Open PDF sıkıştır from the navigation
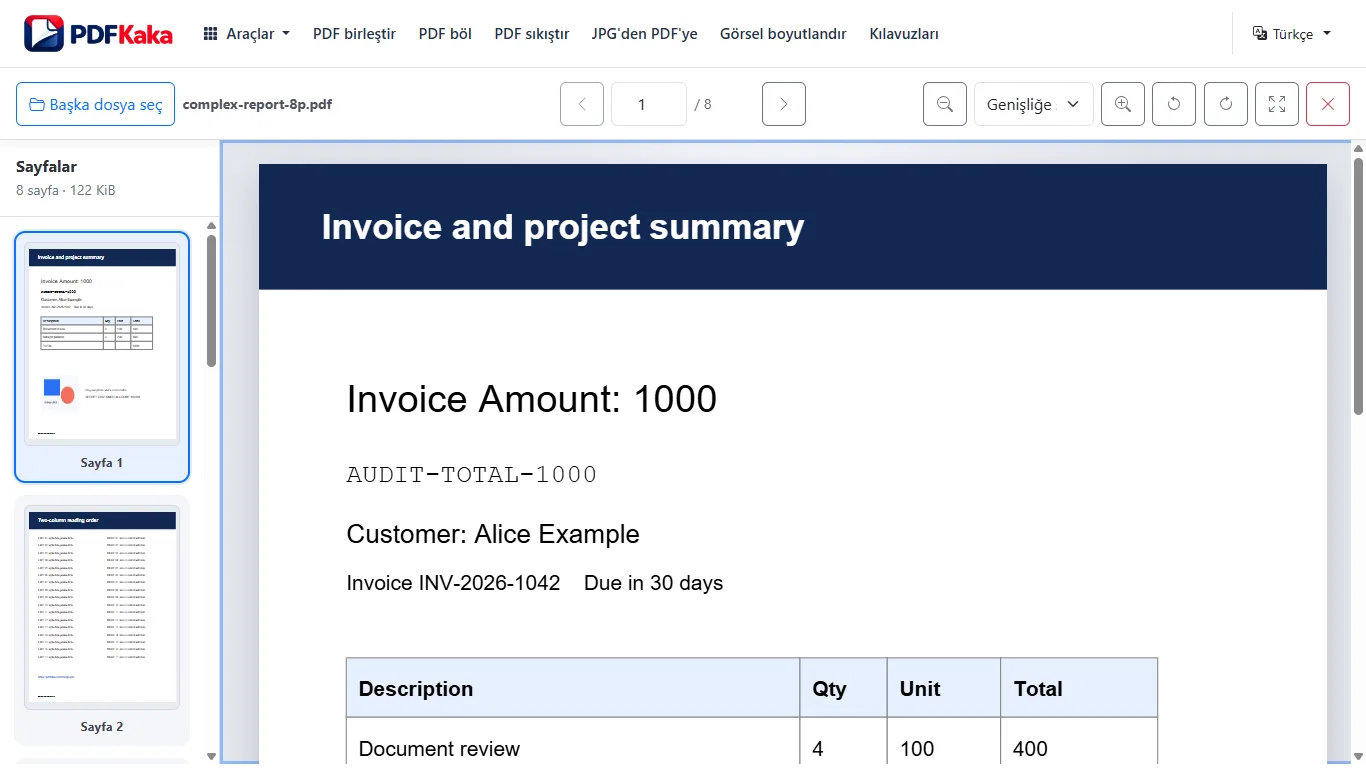The height and width of the screenshot is (768, 1366). (x=532, y=34)
